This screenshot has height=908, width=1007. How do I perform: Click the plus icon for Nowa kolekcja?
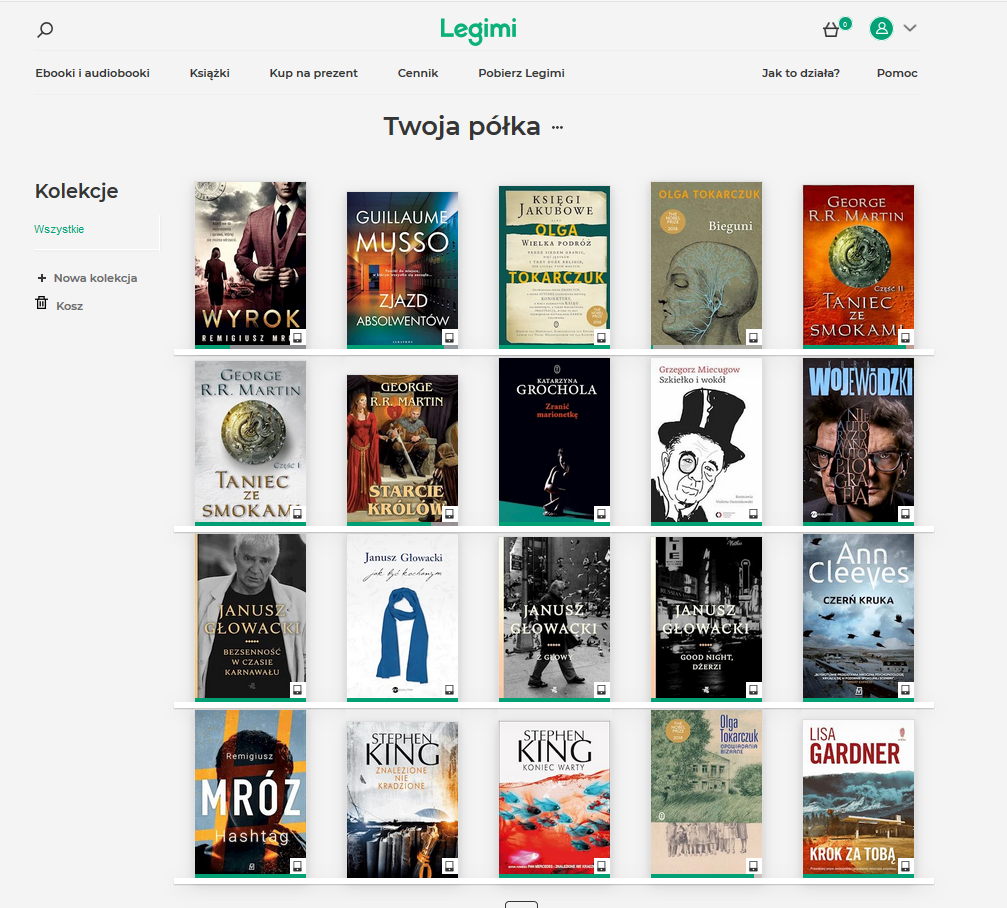point(42,278)
